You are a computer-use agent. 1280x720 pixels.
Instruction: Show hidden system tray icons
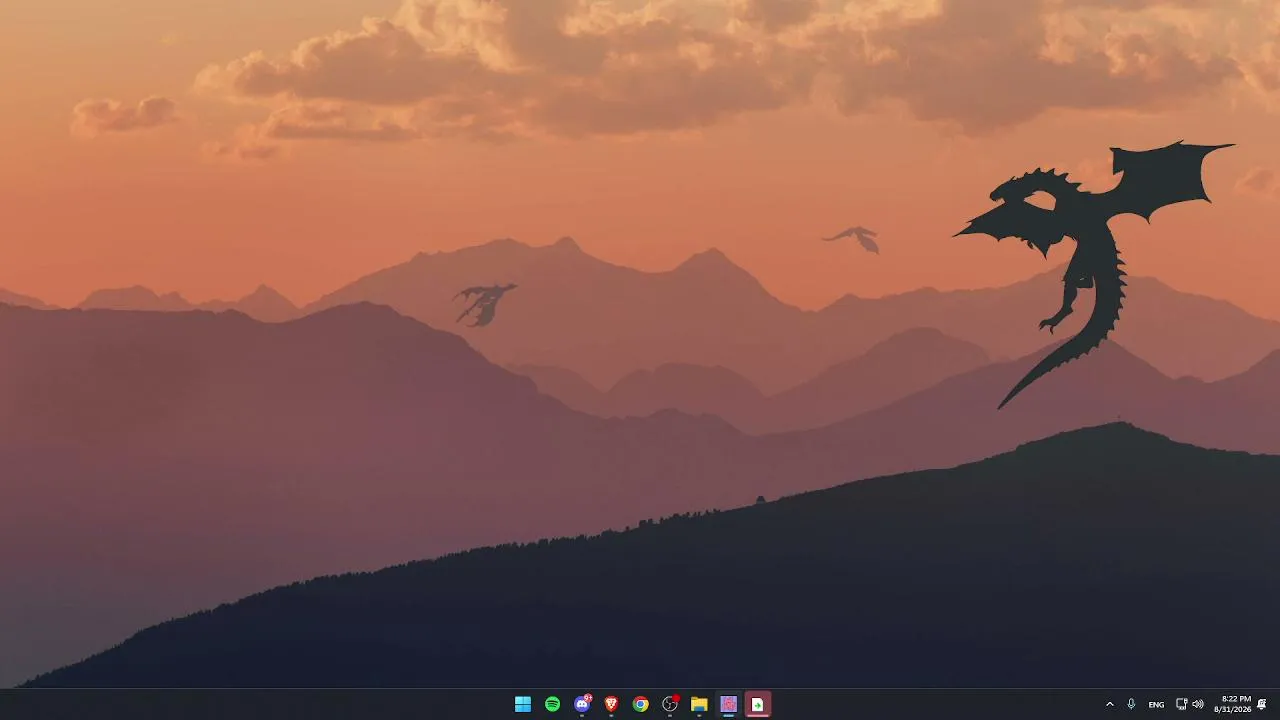tap(1109, 704)
